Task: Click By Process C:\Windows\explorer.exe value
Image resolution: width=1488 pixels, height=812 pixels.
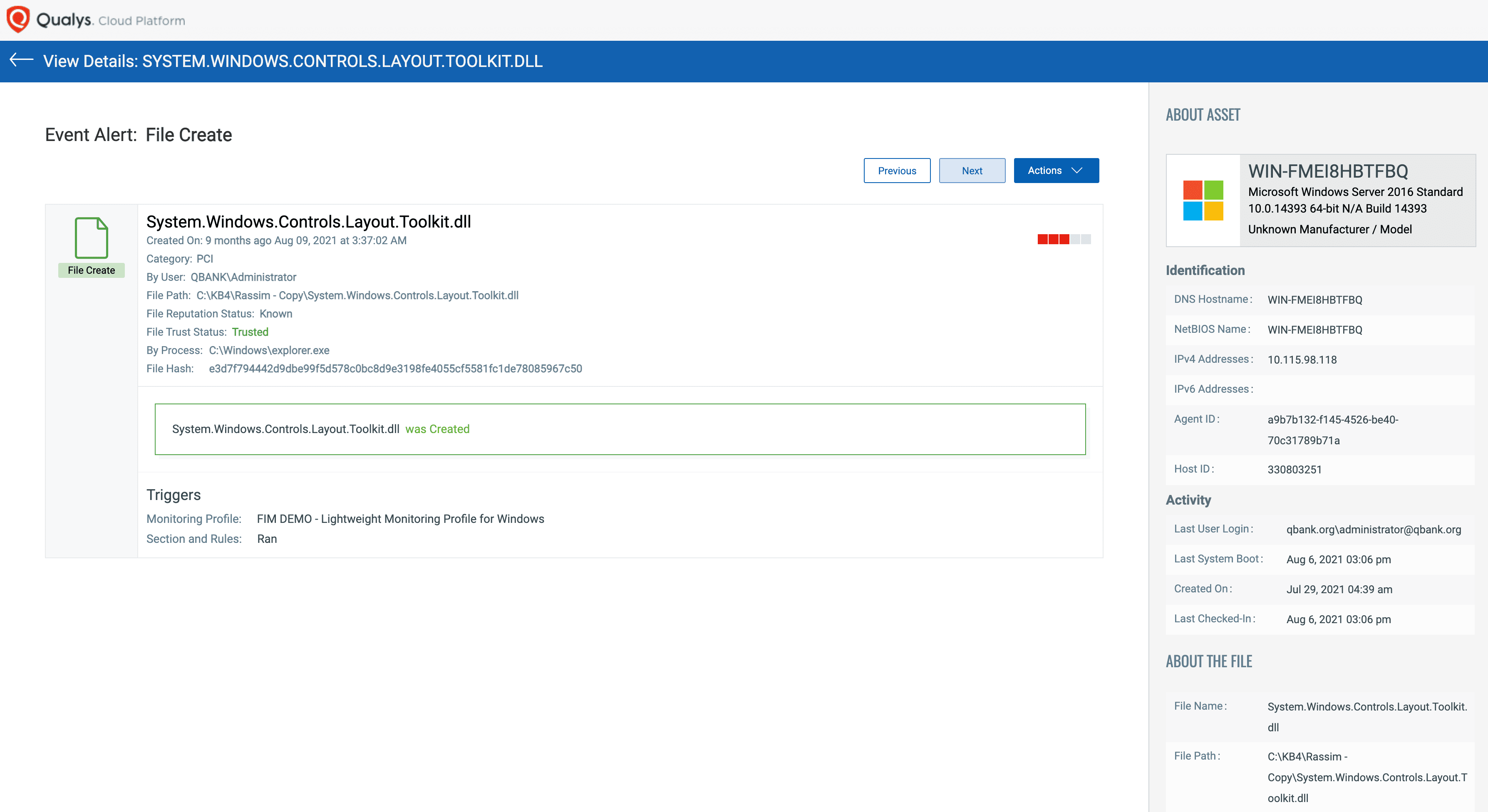Action: [269, 350]
